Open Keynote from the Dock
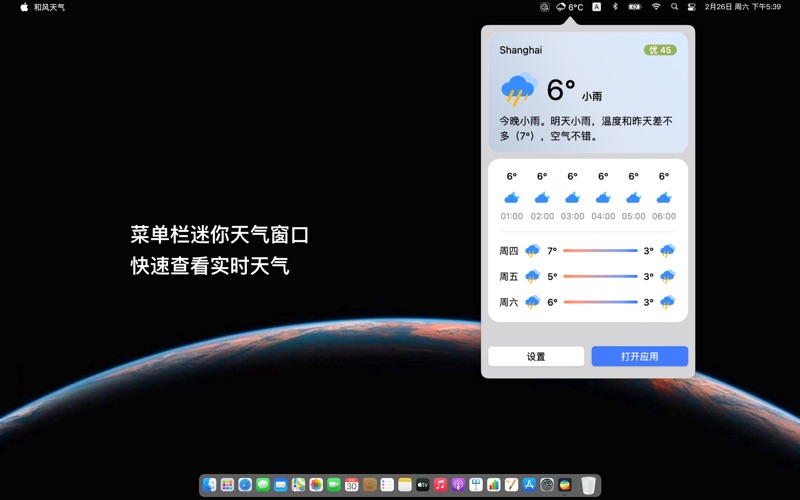Screen dimensions: 800x500 tap(476, 485)
